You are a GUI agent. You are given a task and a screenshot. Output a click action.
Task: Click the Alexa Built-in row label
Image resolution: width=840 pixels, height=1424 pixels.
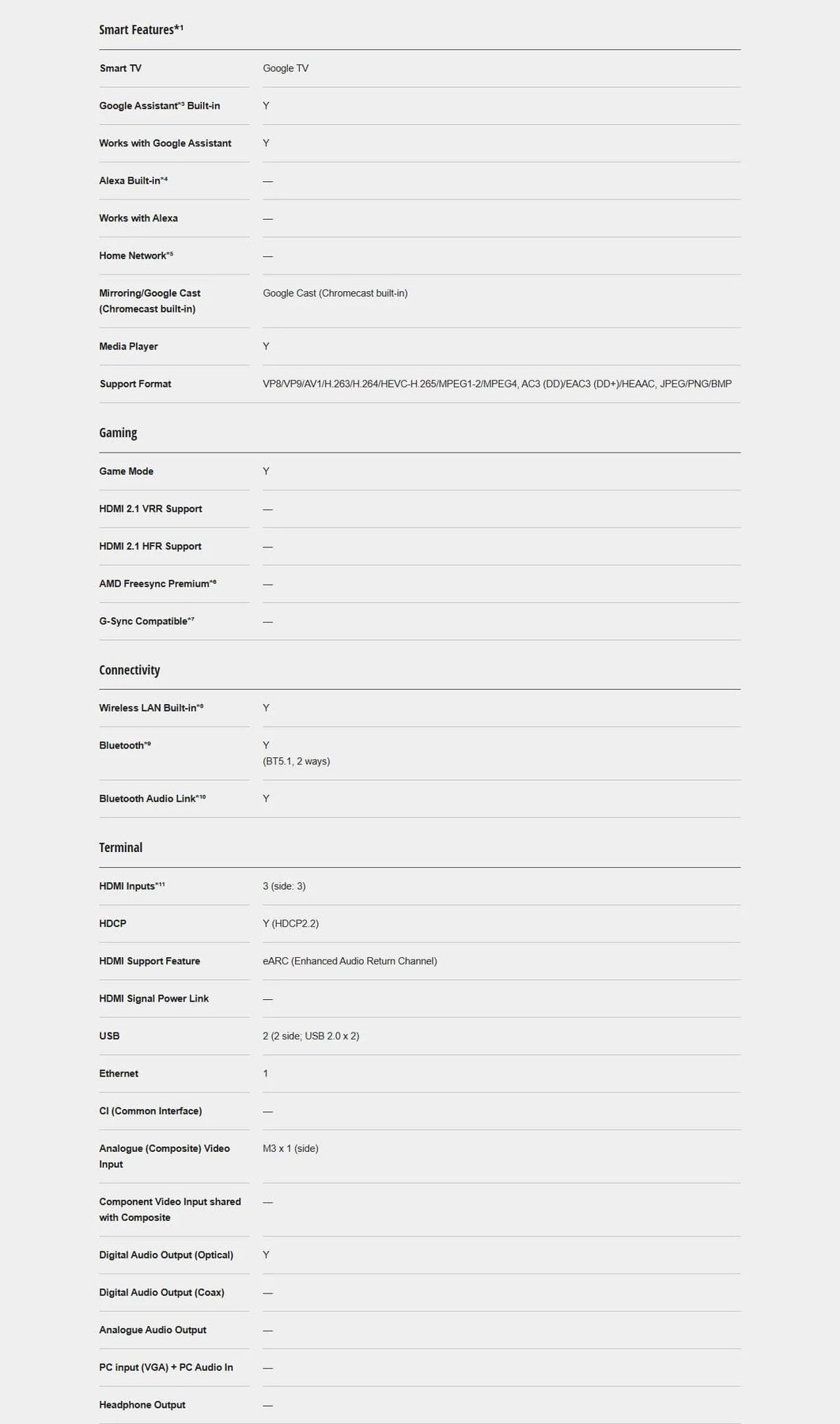[134, 181]
